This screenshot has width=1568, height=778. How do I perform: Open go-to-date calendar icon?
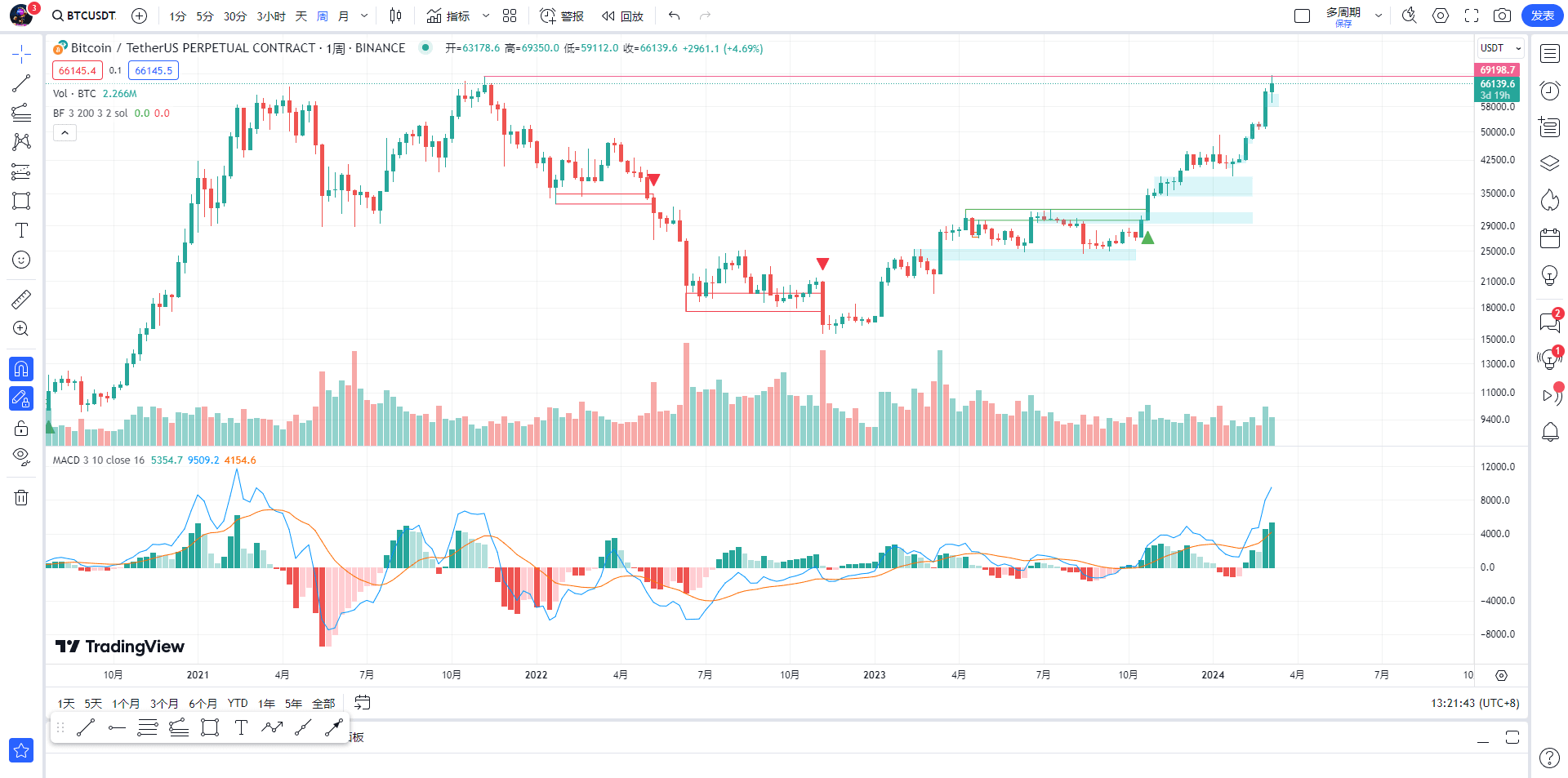click(363, 703)
